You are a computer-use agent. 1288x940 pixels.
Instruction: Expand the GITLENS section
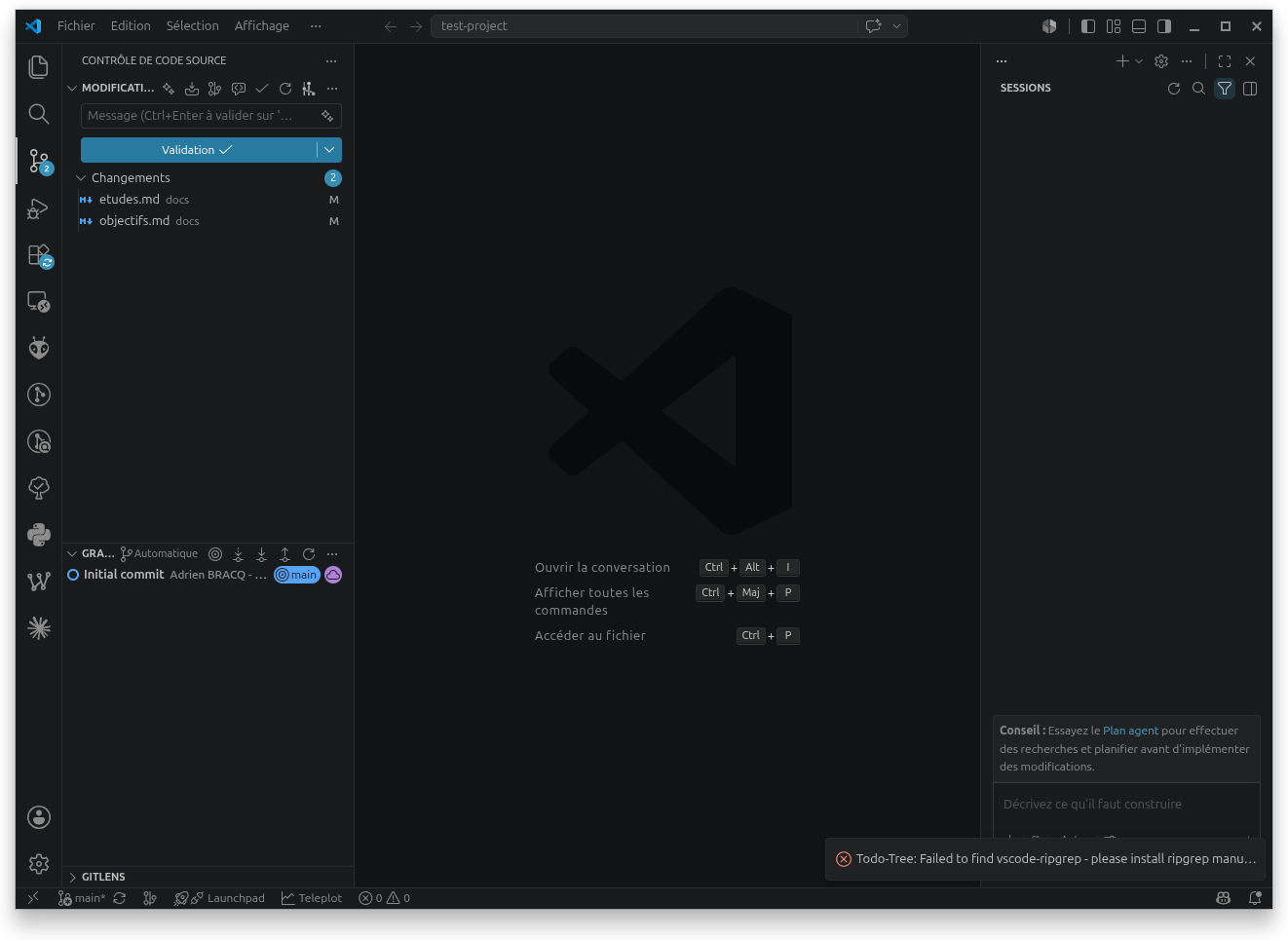click(72, 878)
